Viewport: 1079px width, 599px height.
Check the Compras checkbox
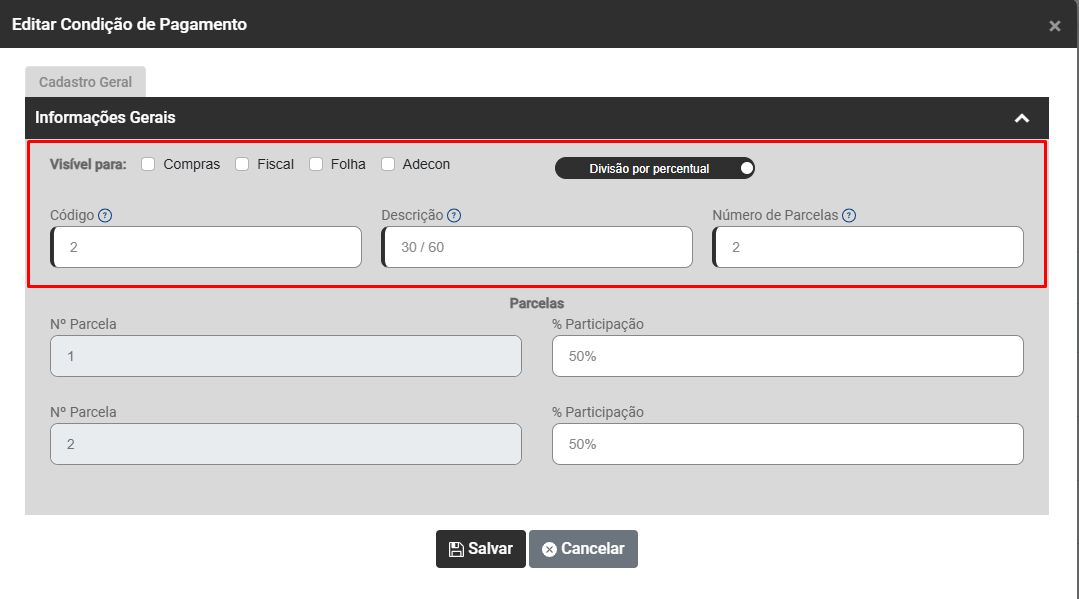tap(148, 164)
